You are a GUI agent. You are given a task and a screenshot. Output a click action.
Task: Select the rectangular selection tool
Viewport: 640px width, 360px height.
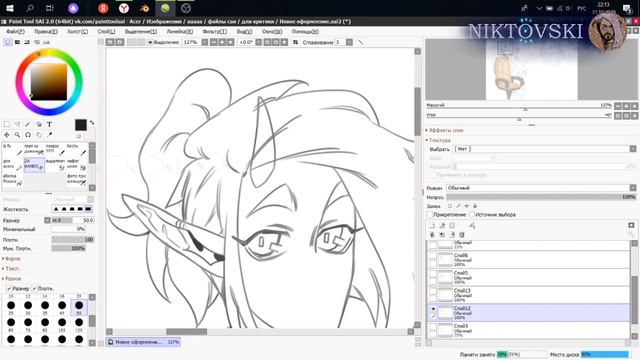(7, 124)
